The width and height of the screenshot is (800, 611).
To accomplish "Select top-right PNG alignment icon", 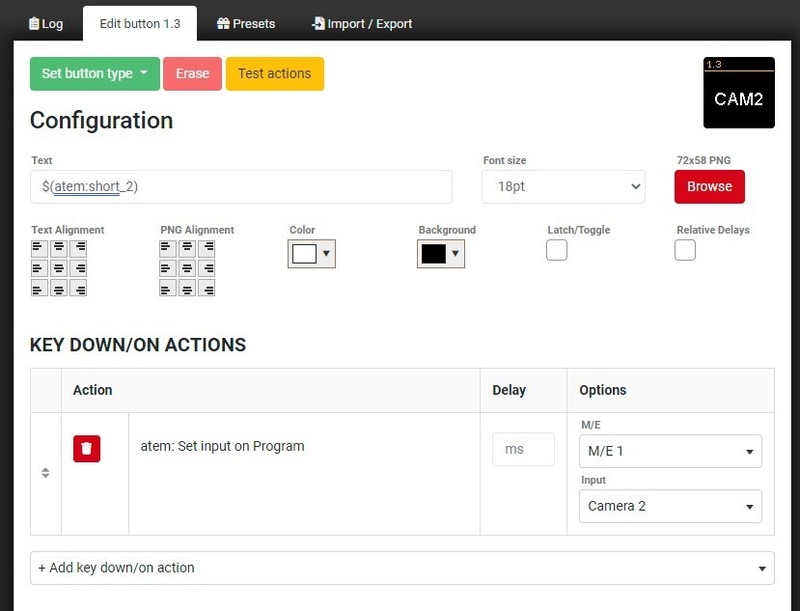I will 207,247.
